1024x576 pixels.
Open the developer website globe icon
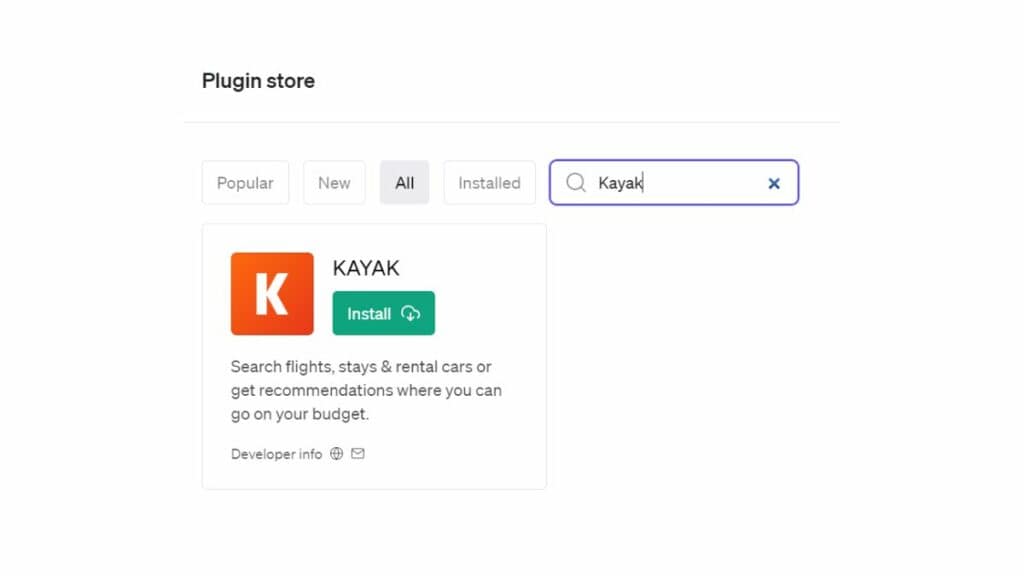tap(336, 453)
